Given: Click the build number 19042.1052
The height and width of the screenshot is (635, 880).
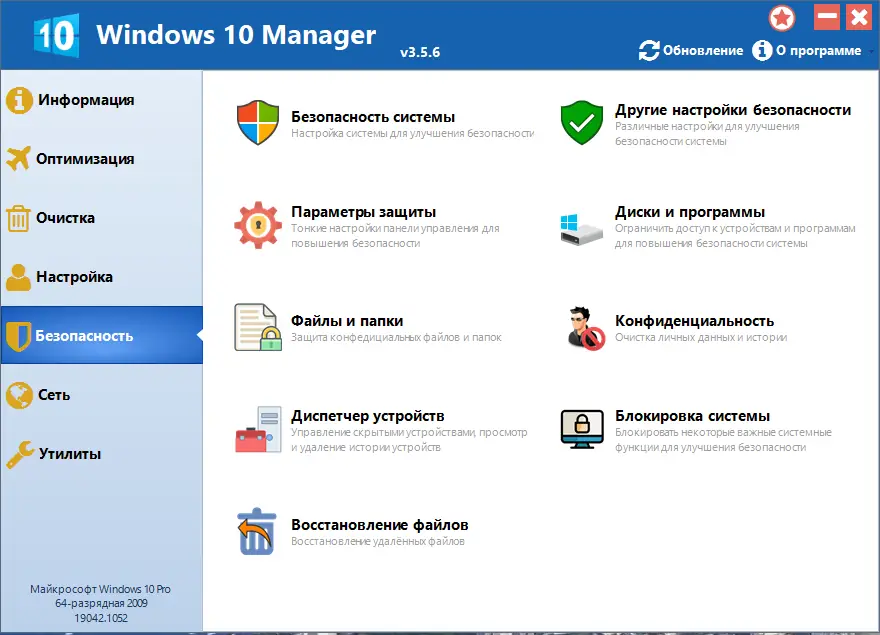Looking at the screenshot, I should tap(101, 618).
